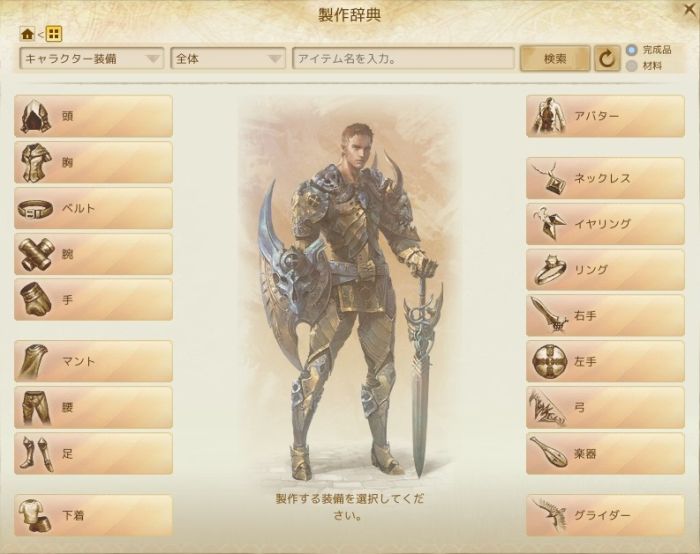The image size is (700, 554).
Task: Open the 胸 chest armor category
Action: click(x=93, y=162)
